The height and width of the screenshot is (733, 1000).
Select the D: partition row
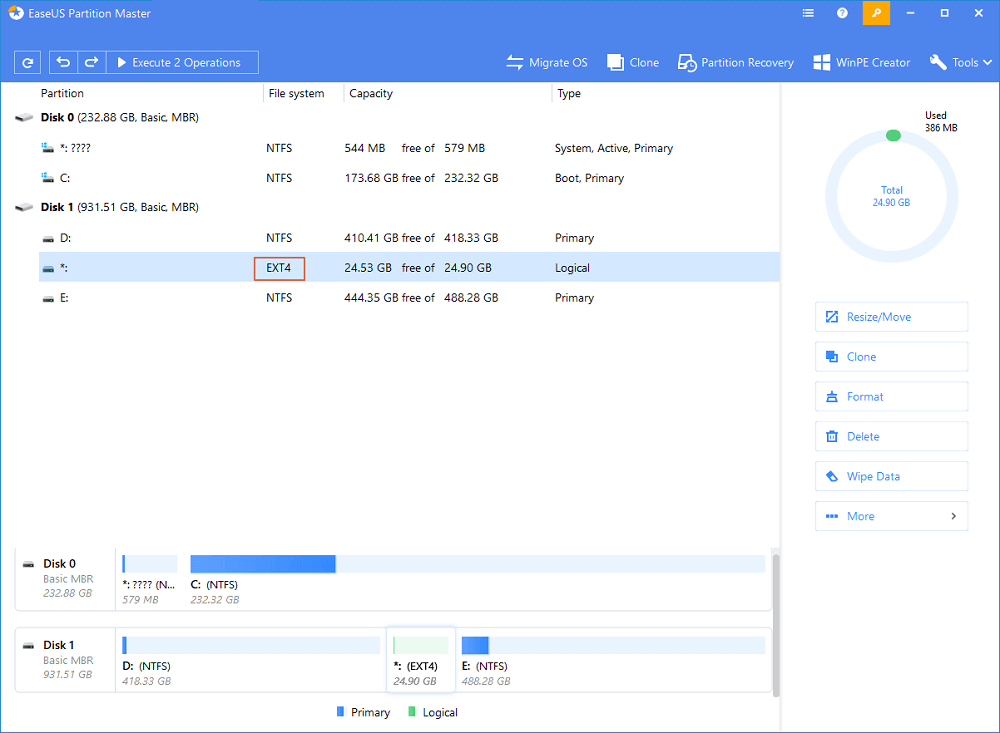pyautogui.click(x=409, y=238)
